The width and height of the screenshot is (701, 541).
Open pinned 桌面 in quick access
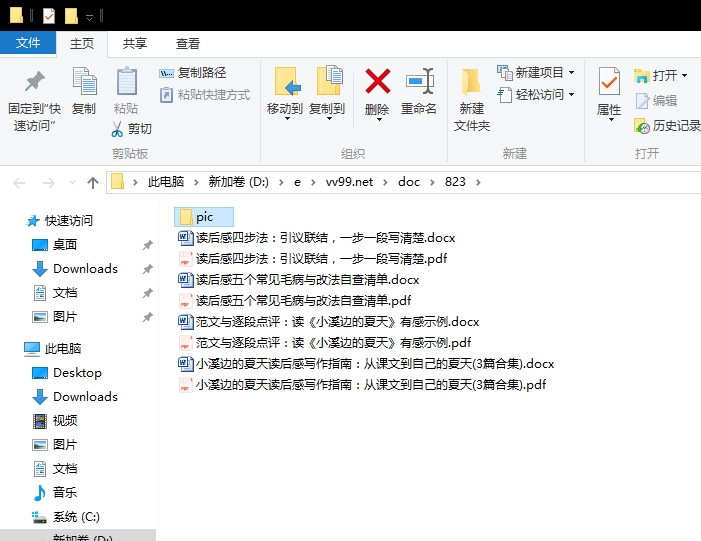pyautogui.click(x=55, y=245)
